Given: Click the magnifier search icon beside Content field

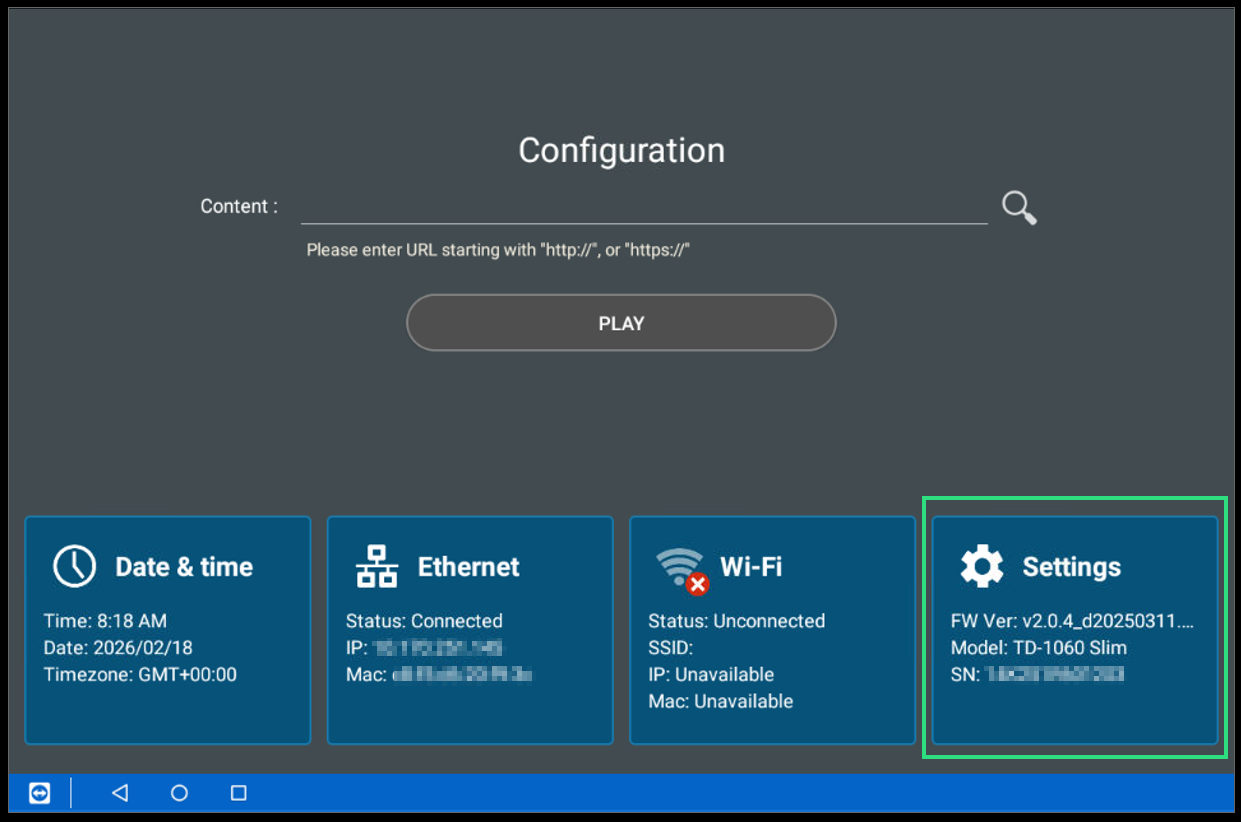Looking at the screenshot, I should (x=1019, y=208).
